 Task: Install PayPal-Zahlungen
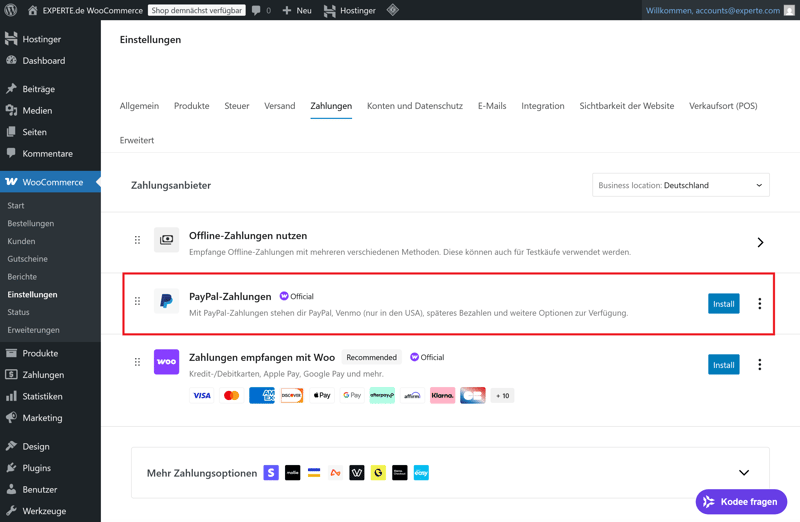pos(723,304)
